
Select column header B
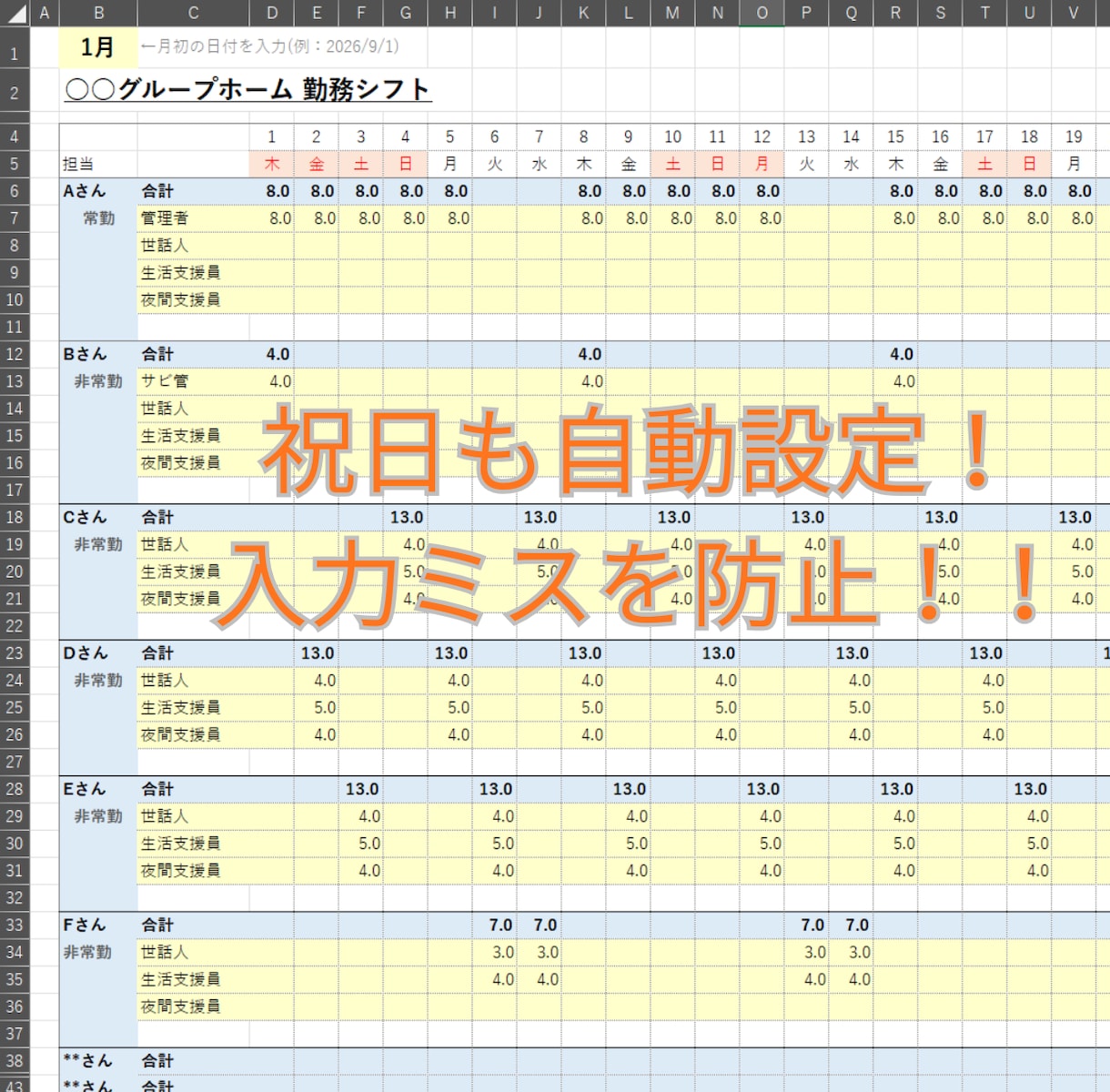98,13
